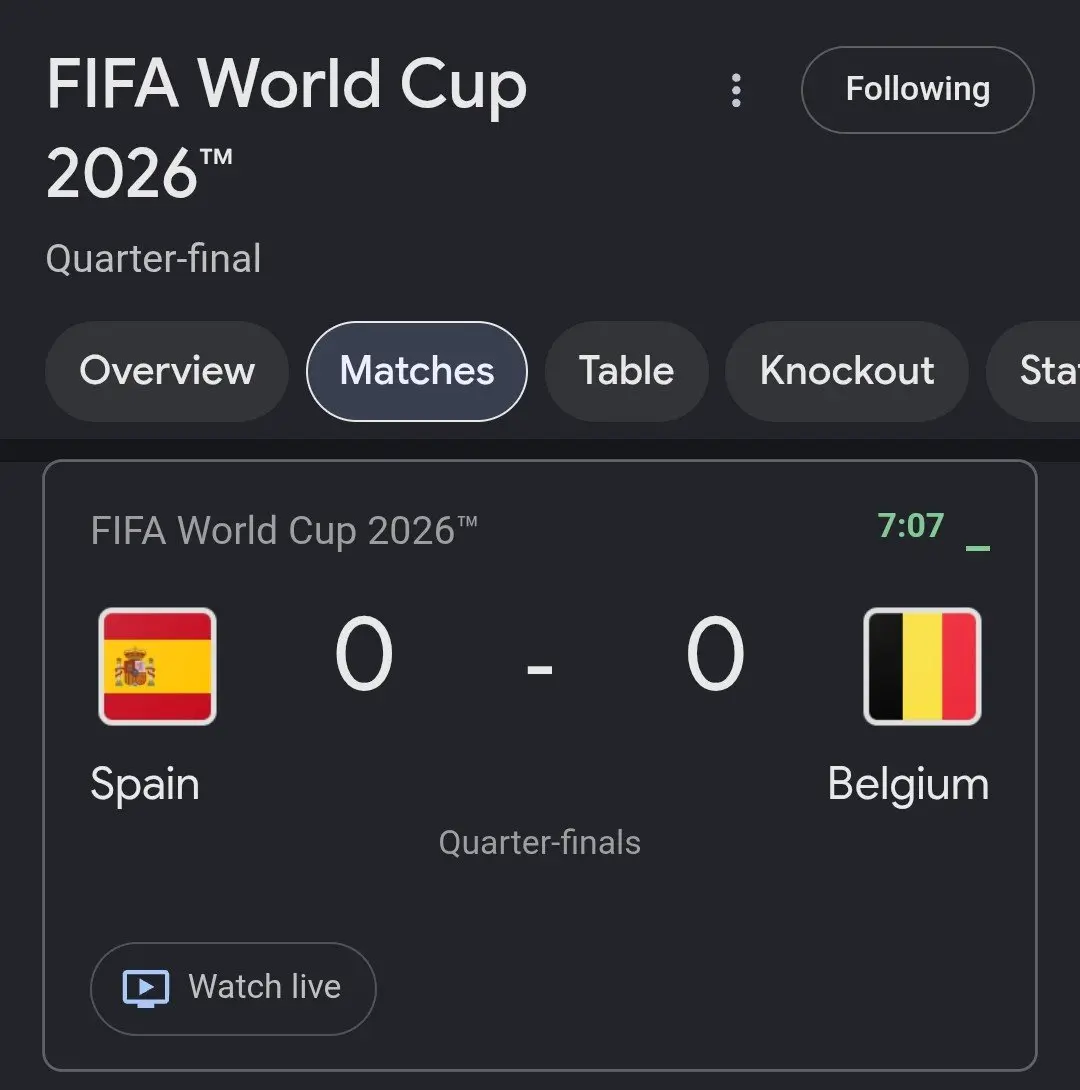
Task: Toggle the Following button
Action: [x=917, y=90]
